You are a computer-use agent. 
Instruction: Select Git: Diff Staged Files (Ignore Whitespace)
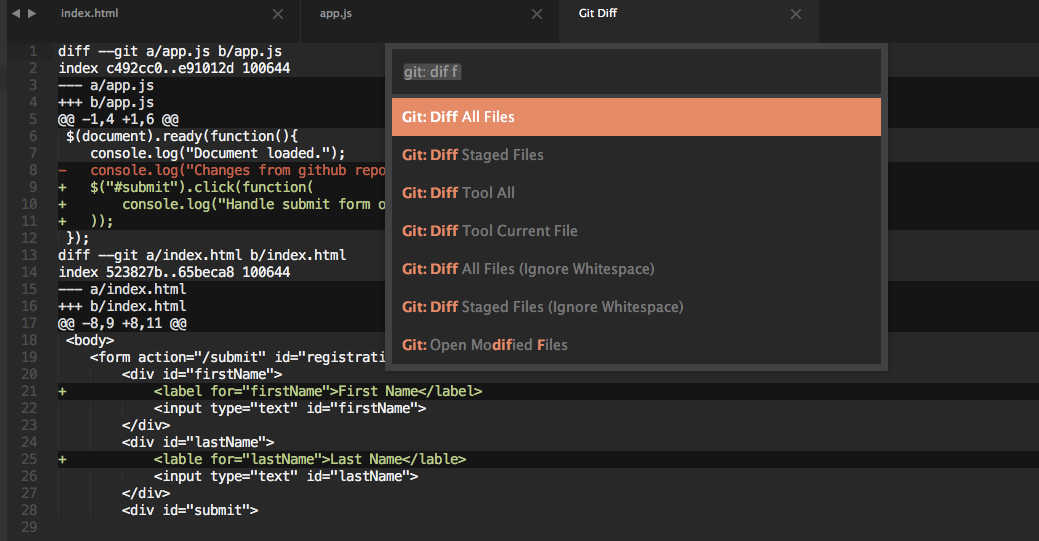[x=636, y=307]
